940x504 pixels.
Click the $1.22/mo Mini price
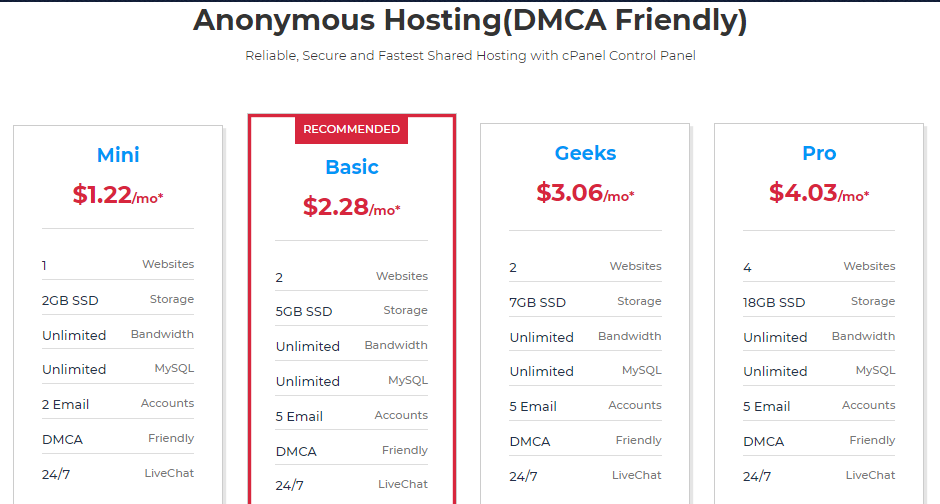[x=118, y=195]
